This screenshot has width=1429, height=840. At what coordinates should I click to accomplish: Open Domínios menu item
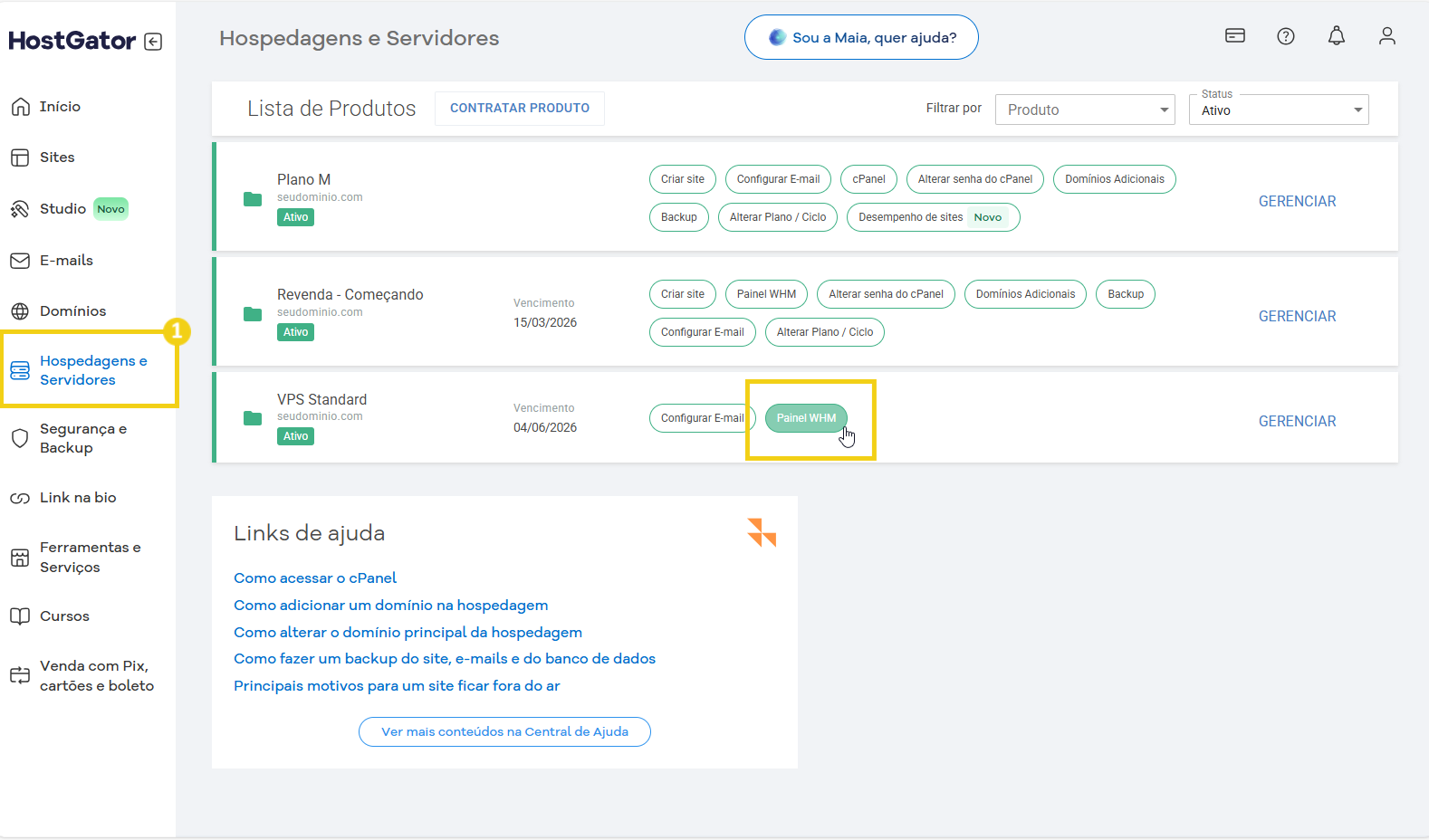coord(72,311)
